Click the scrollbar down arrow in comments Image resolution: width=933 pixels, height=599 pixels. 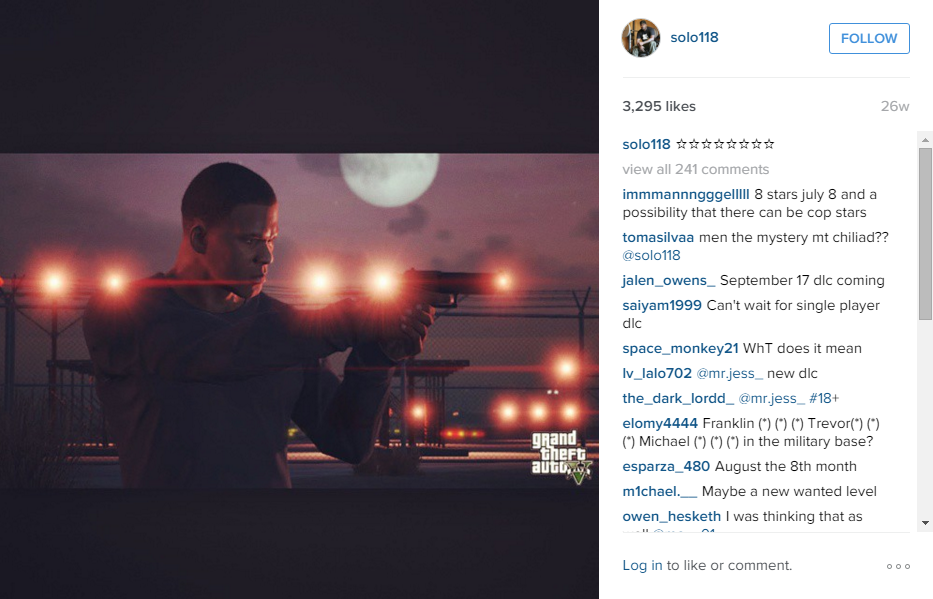[x=925, y=523]
